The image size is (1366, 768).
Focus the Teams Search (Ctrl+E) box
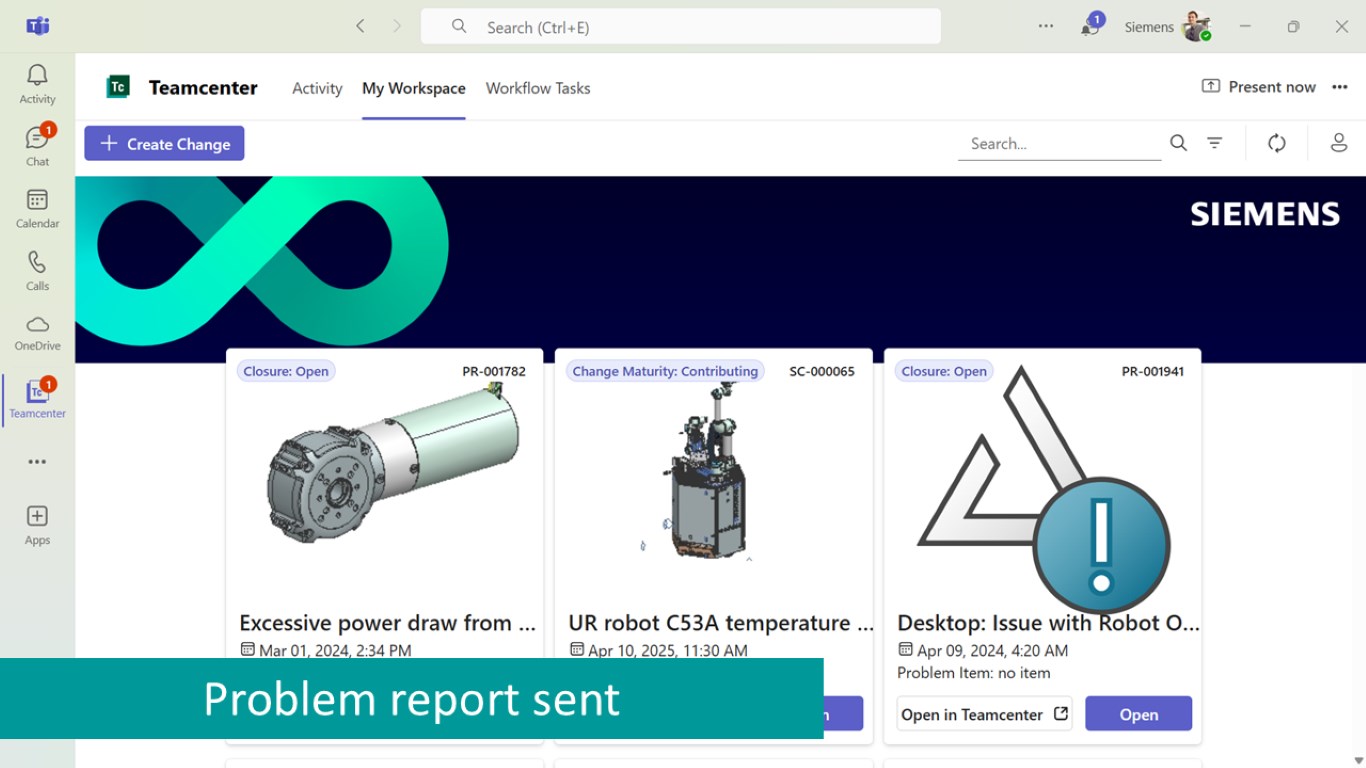[680, 27]
